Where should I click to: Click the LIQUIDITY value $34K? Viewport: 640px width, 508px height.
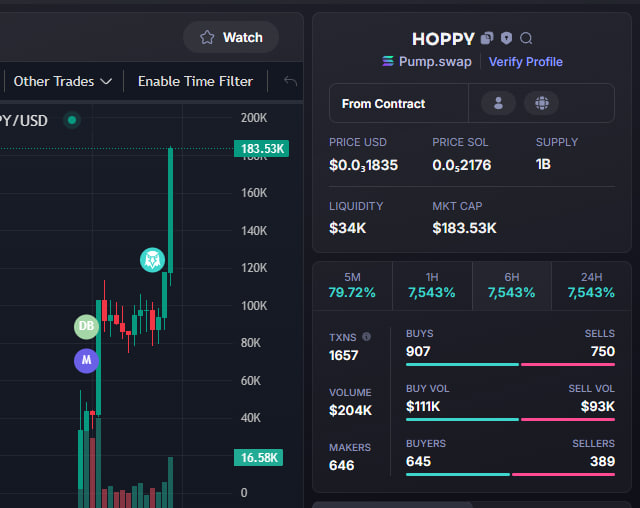[x=347, y=228]
